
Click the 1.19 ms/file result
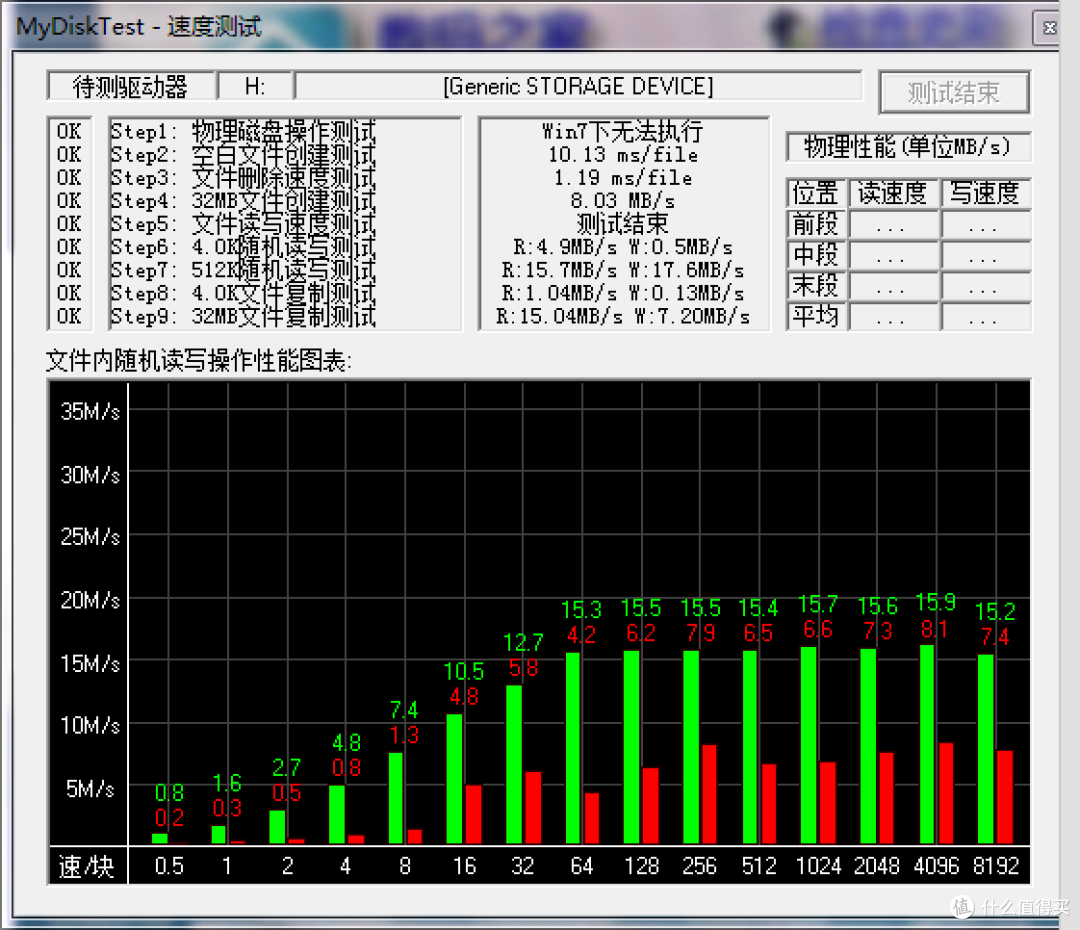pos(623,178)
